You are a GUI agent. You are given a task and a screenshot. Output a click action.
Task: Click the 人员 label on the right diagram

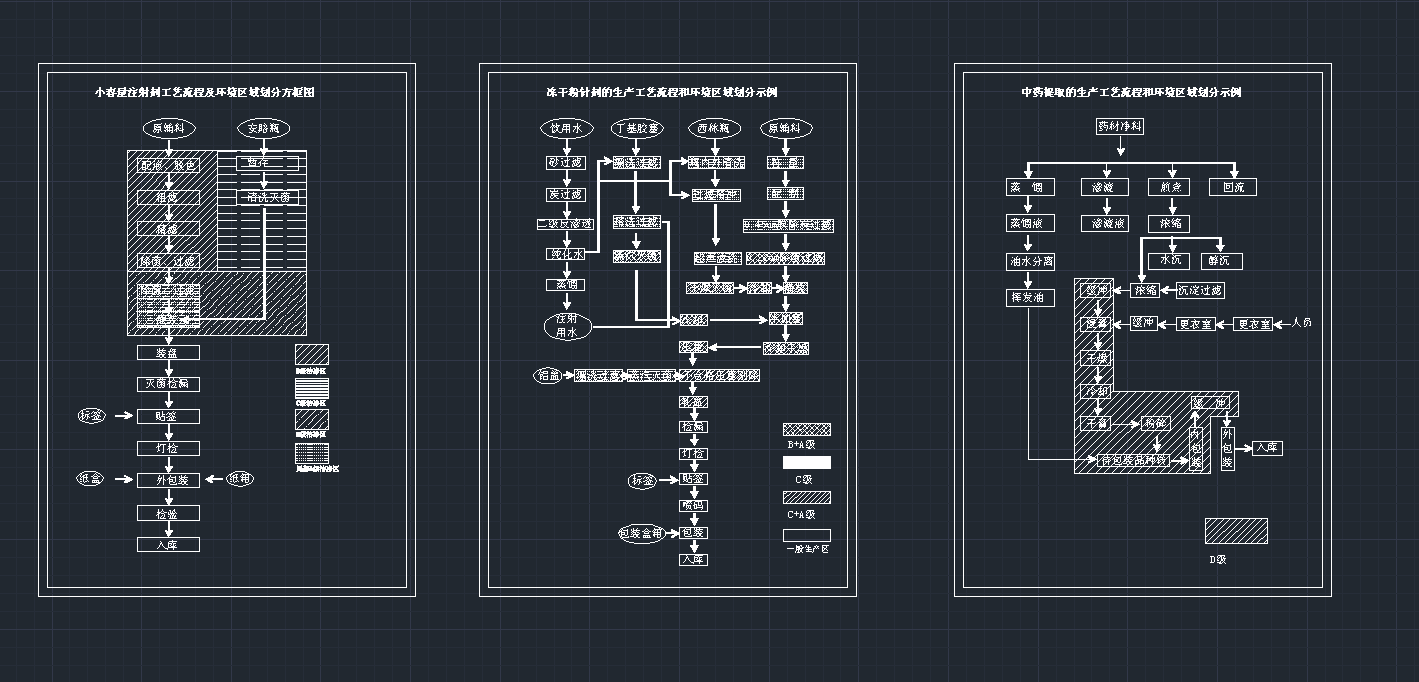[1301, 324]
